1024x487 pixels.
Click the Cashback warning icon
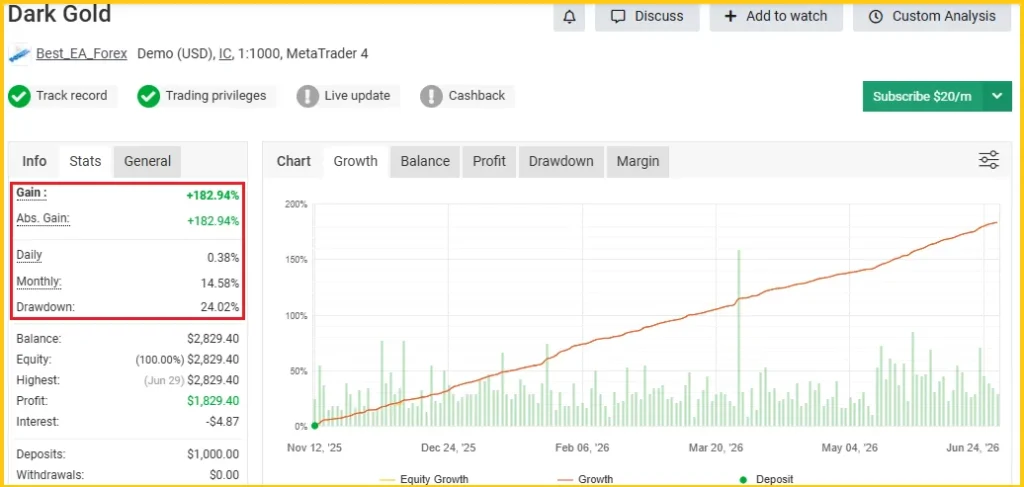coord(432,97)
